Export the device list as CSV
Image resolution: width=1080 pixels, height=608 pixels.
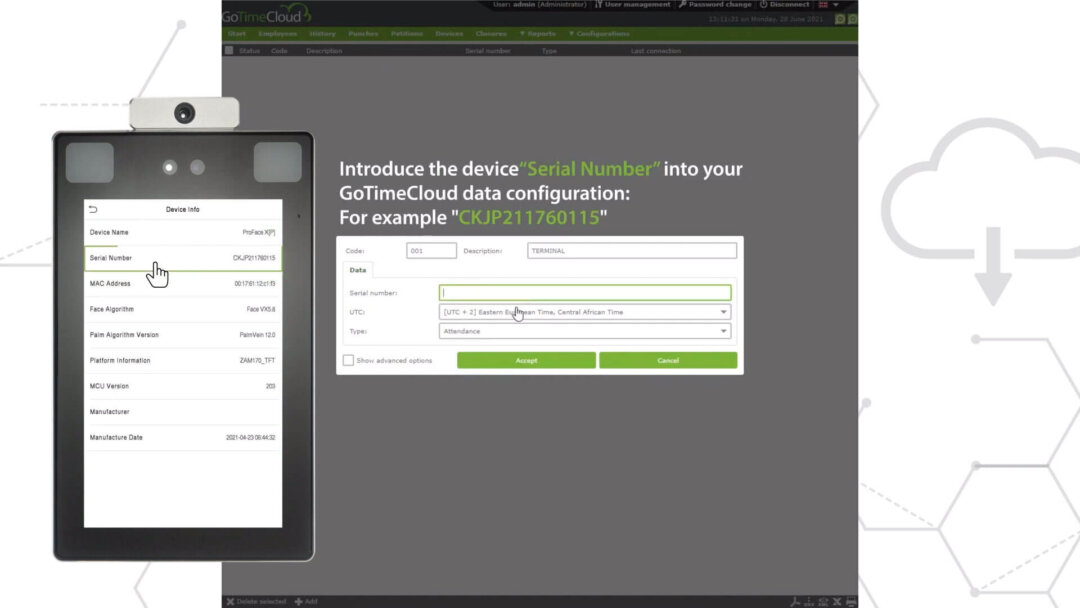[x=809, y=601]
